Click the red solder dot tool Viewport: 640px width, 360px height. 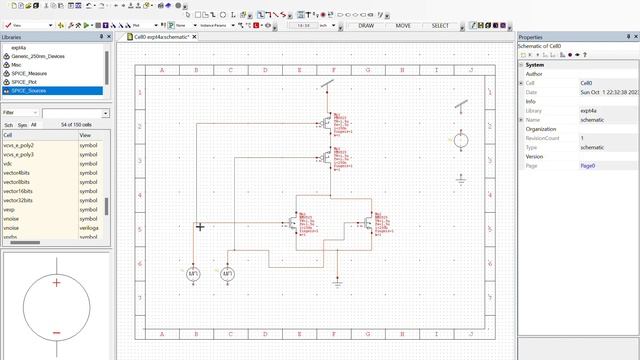[323, 15]
